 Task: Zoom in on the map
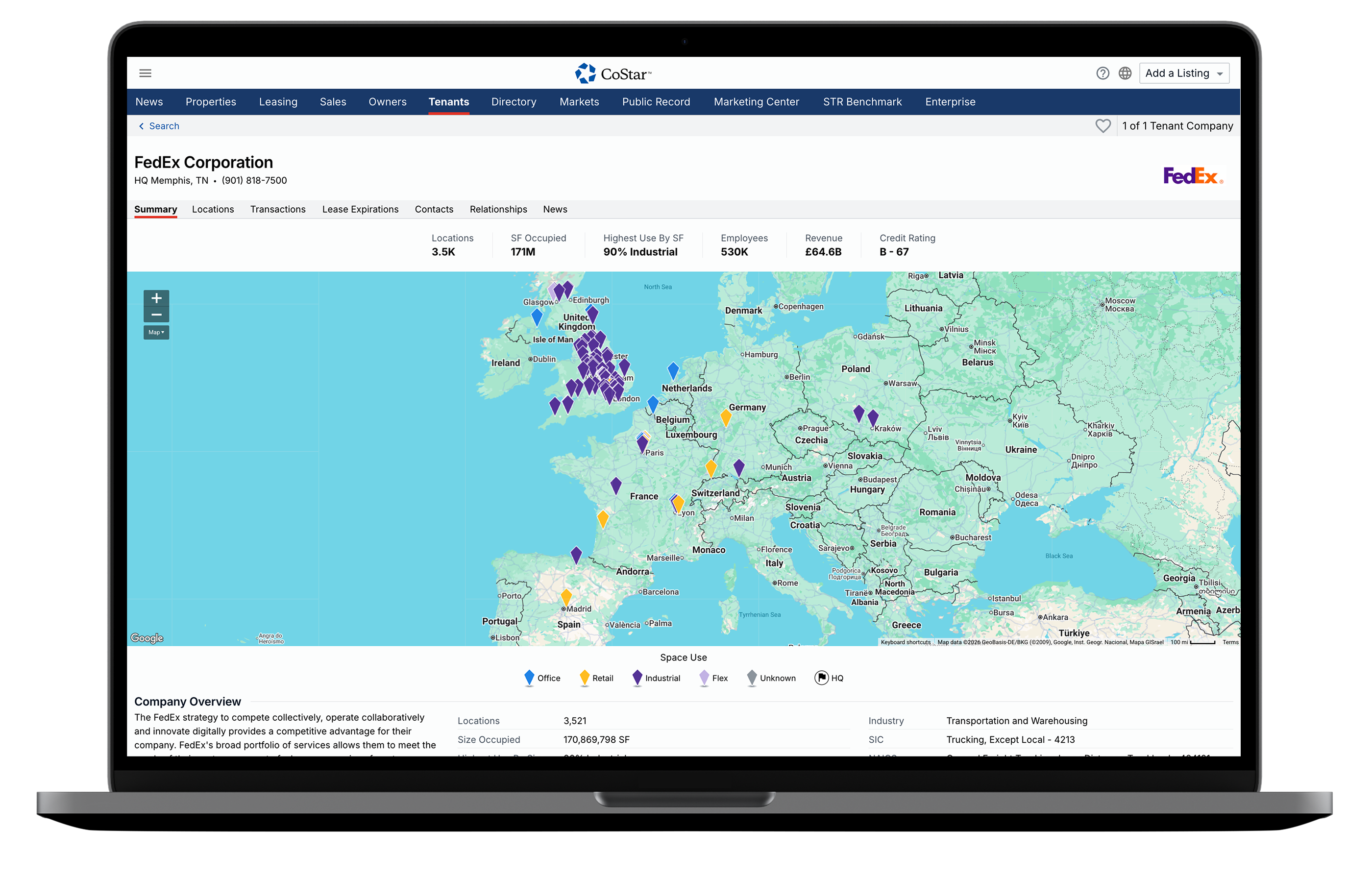click(156, 298)
